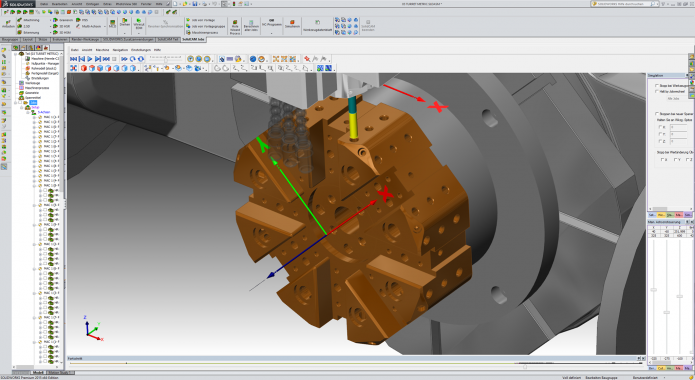
Task: Click the loop refresh simulation icon
Action: [133, 59]
